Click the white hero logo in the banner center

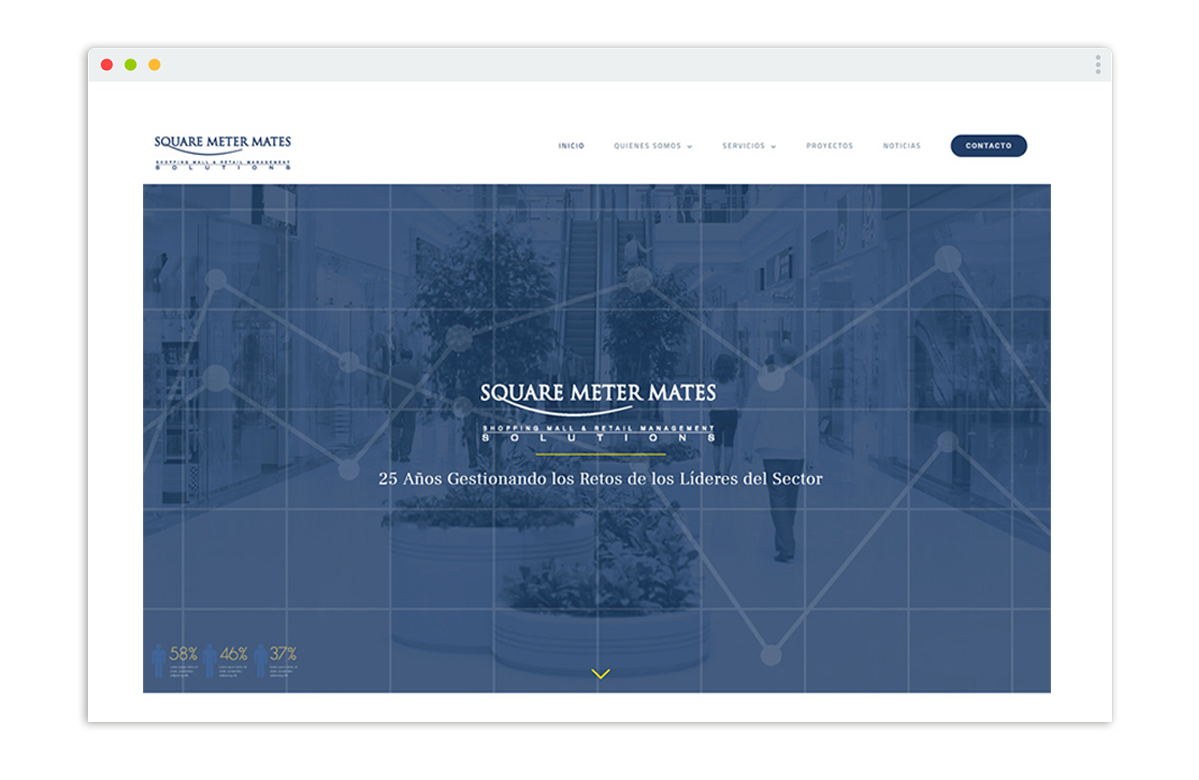coord(598,411)
